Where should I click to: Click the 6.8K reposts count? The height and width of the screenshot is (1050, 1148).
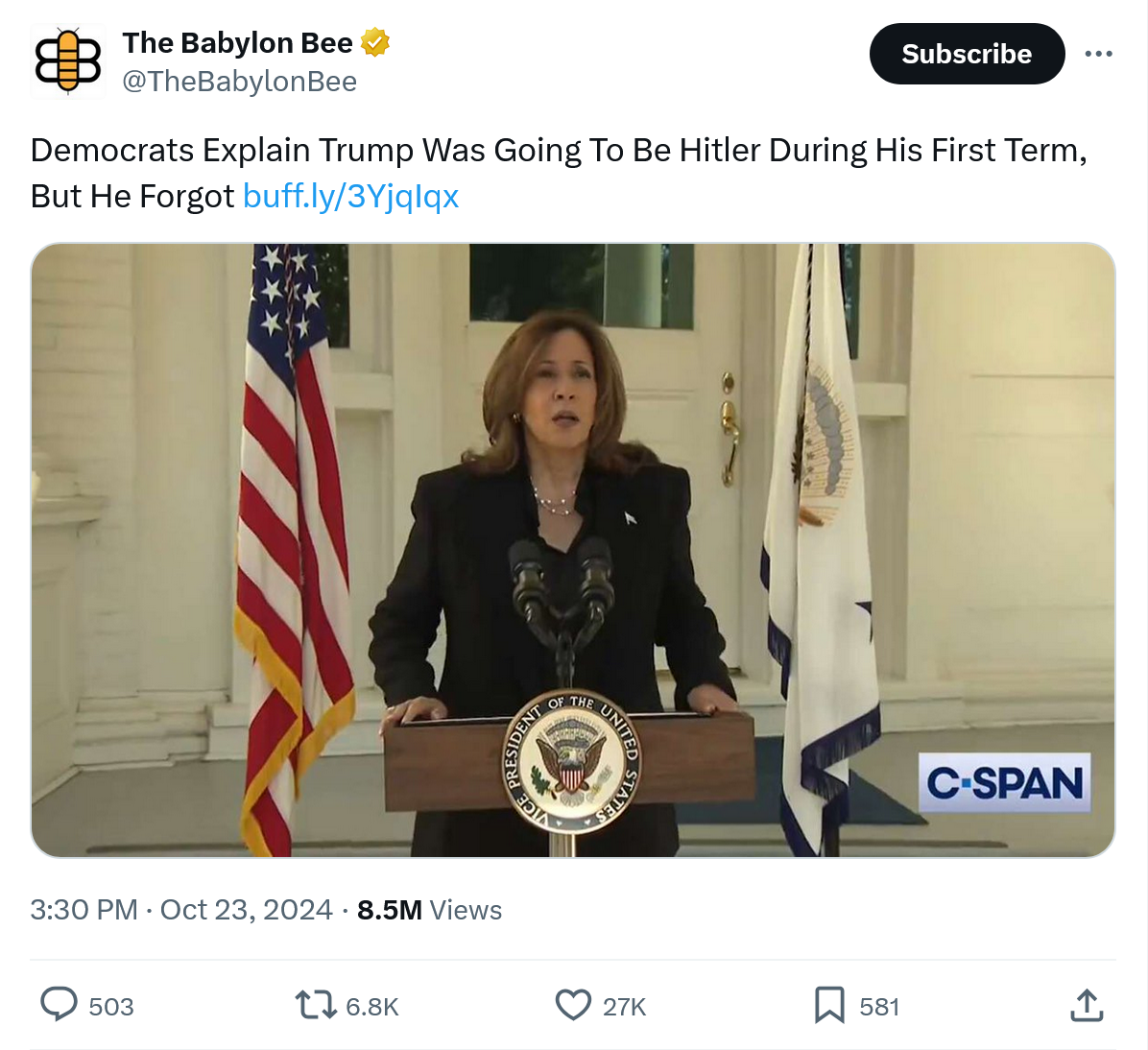(x=371, y=1007)
